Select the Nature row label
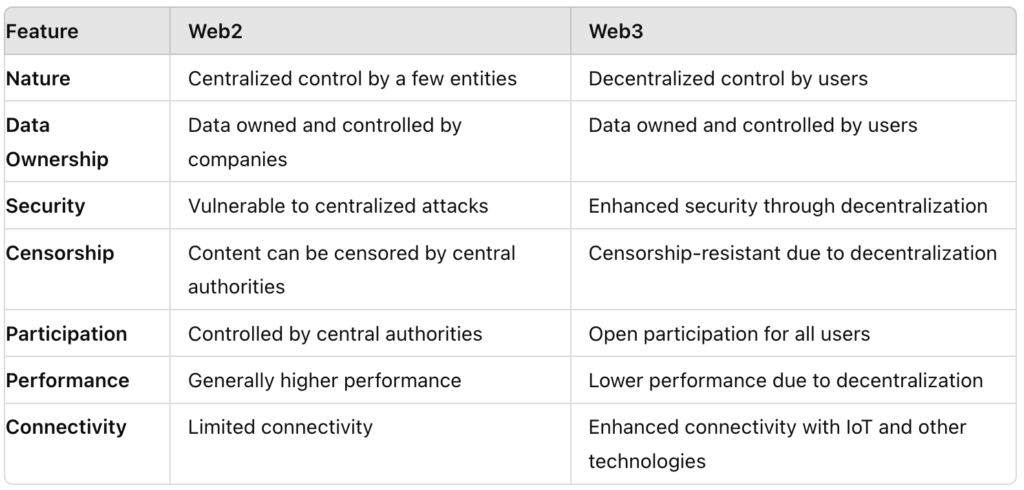Screen dimensions: 1024x490 [x=39, y=78]
